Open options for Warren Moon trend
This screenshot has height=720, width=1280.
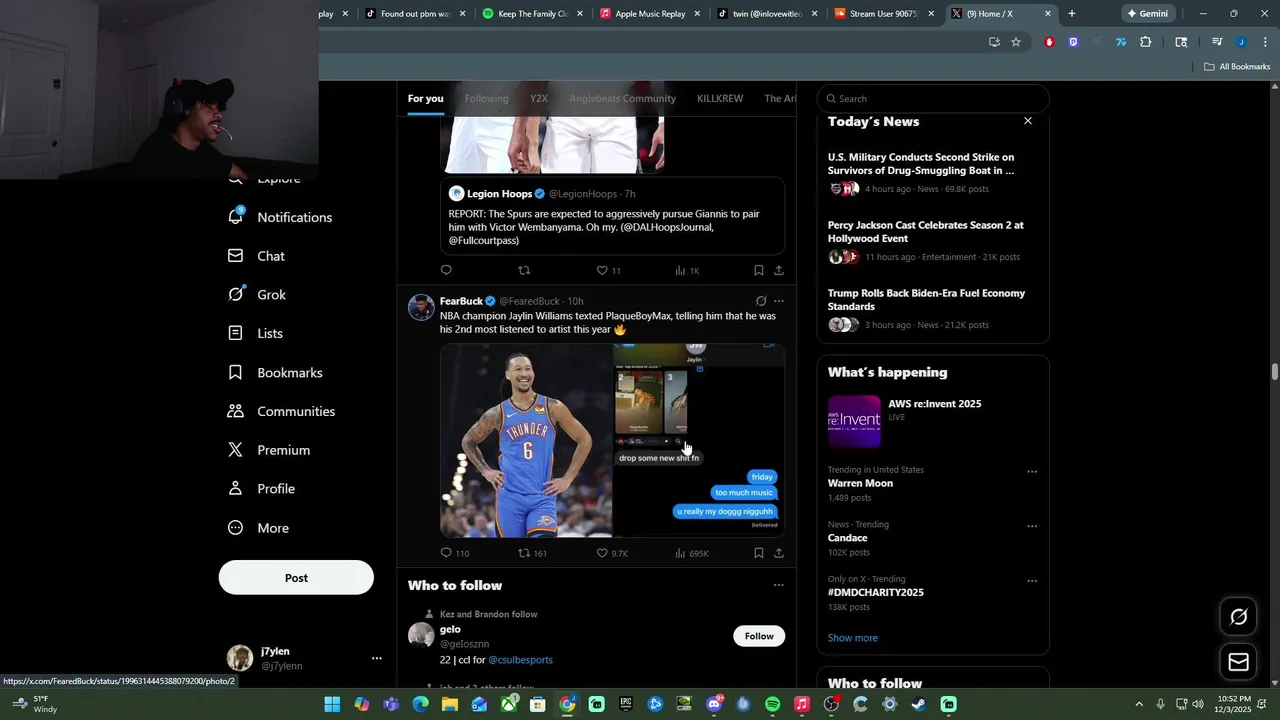click(1032, 472)
